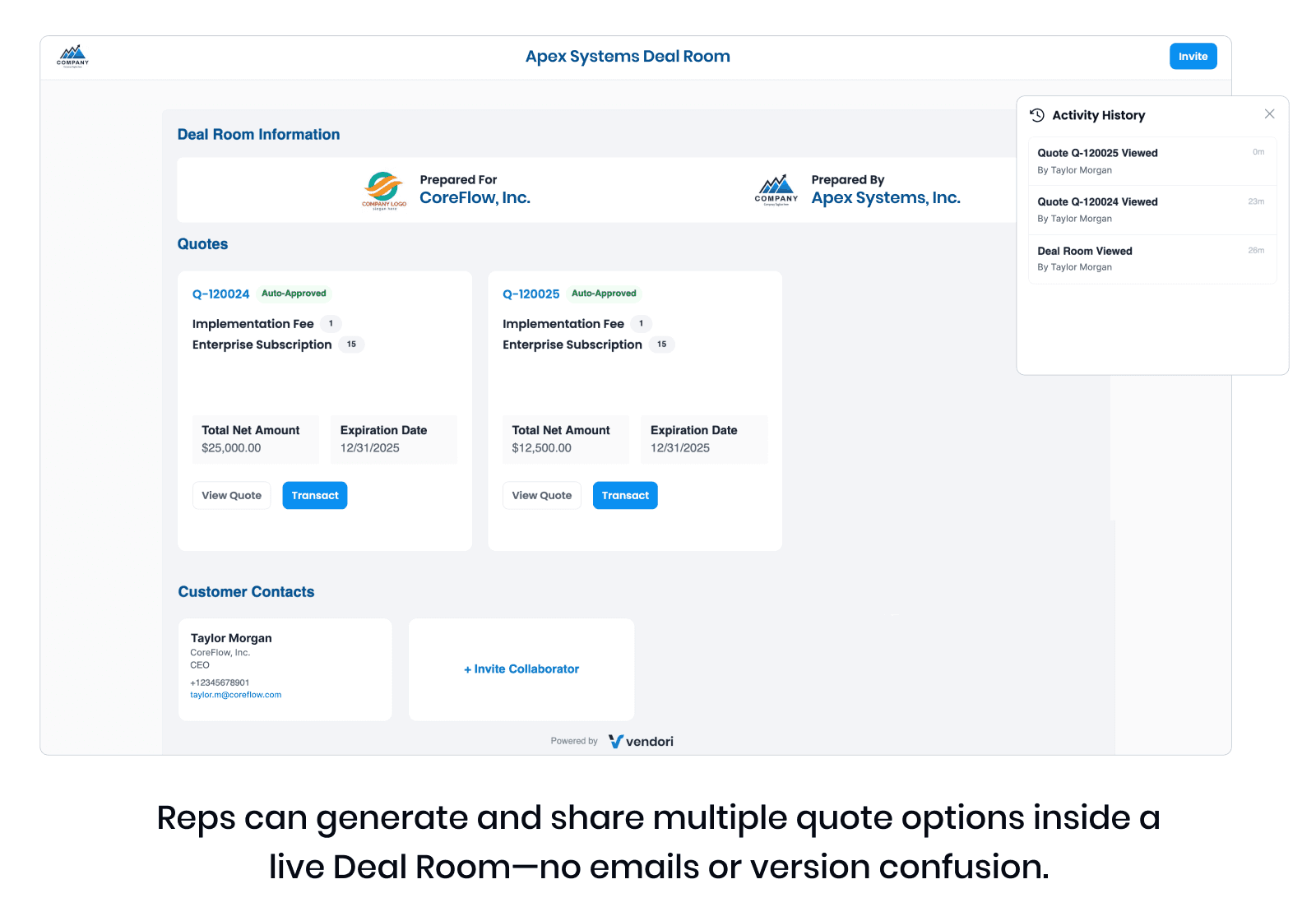Open the Quote Q-120025 Viewed activity entry
This screenshot has height=921, width=1316.
coord(1151,161)
